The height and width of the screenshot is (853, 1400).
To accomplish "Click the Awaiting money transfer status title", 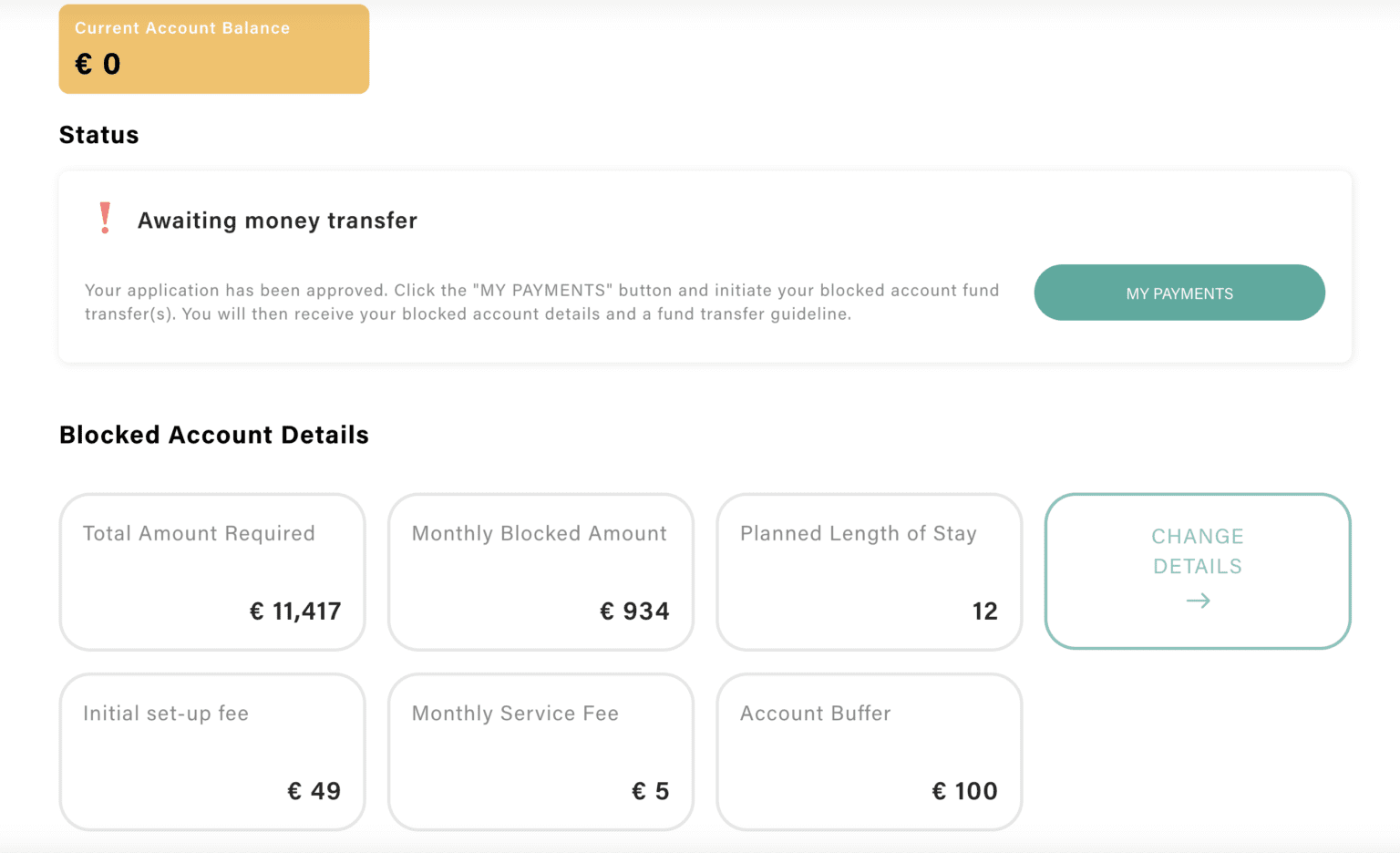I will pos(277,220).
